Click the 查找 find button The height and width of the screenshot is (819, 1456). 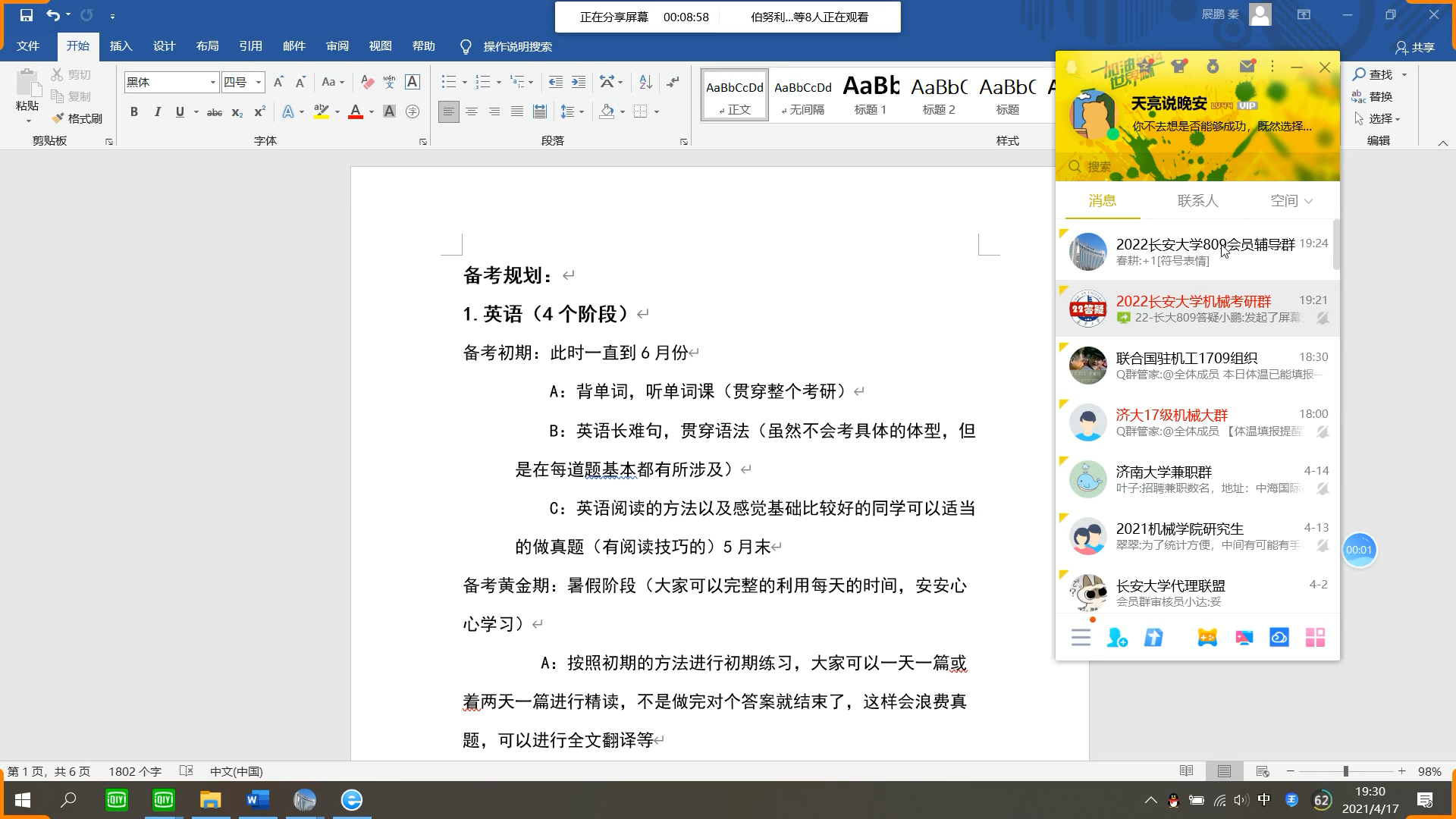pyautogui.click(x=1374, y=74)
